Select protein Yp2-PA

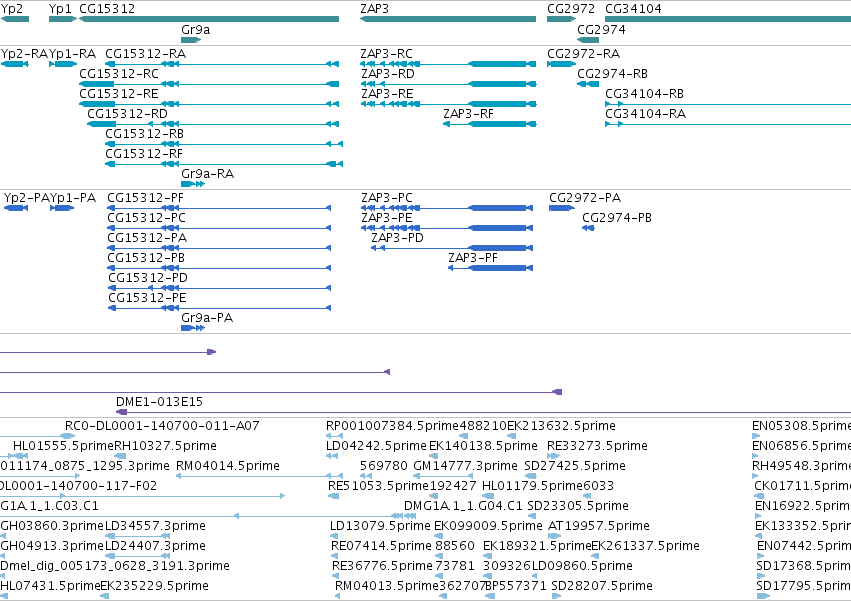click(16, 208)
